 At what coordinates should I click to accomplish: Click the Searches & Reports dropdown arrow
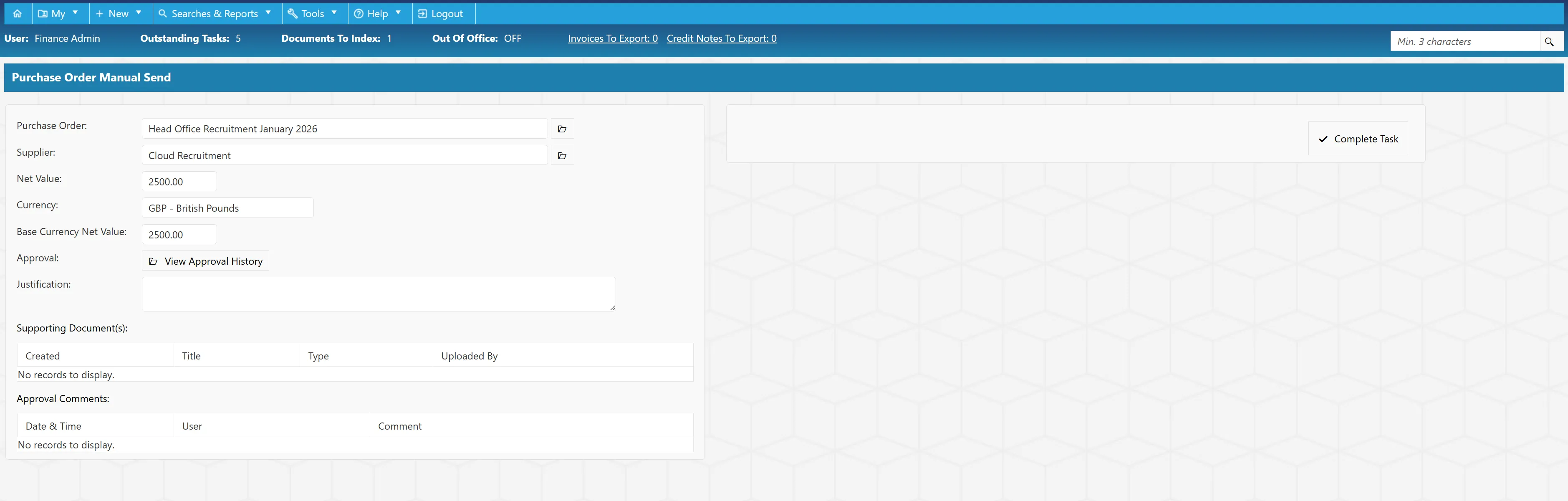(x=268, y=12)
